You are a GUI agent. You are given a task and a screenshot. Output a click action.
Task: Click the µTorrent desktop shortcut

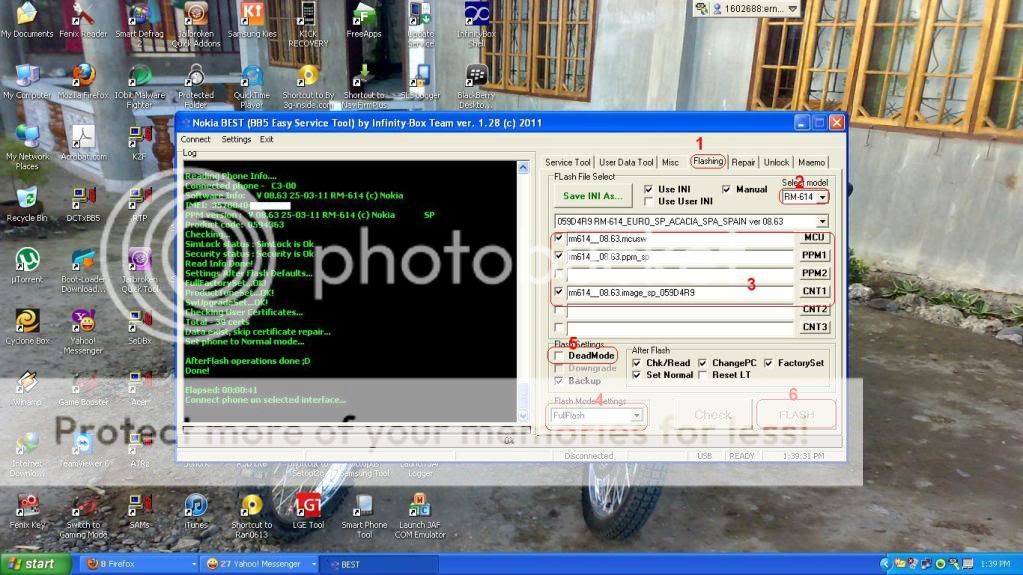(27, 261)
